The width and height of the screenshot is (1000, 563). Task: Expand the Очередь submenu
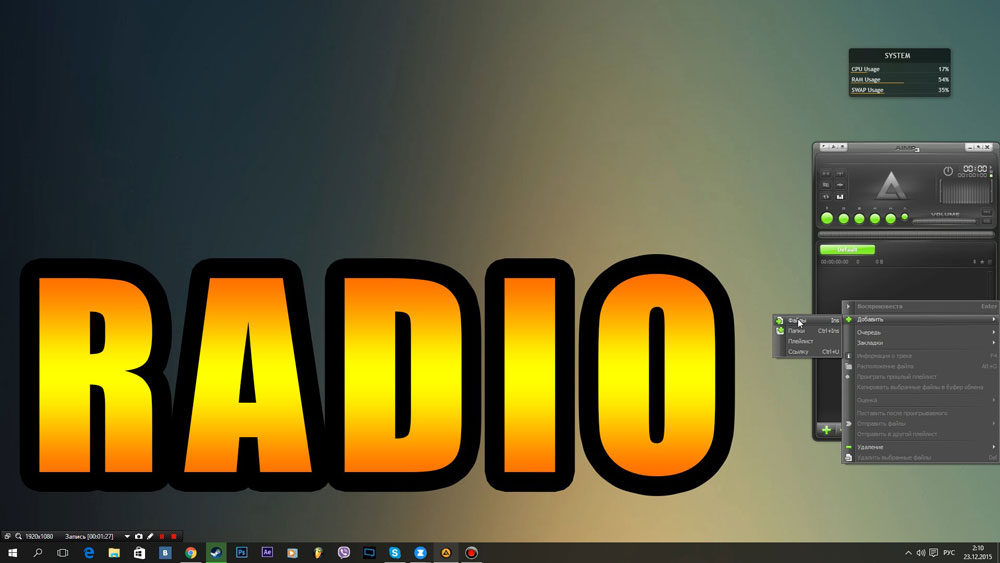pyautogui.click(x=921, y=332)
